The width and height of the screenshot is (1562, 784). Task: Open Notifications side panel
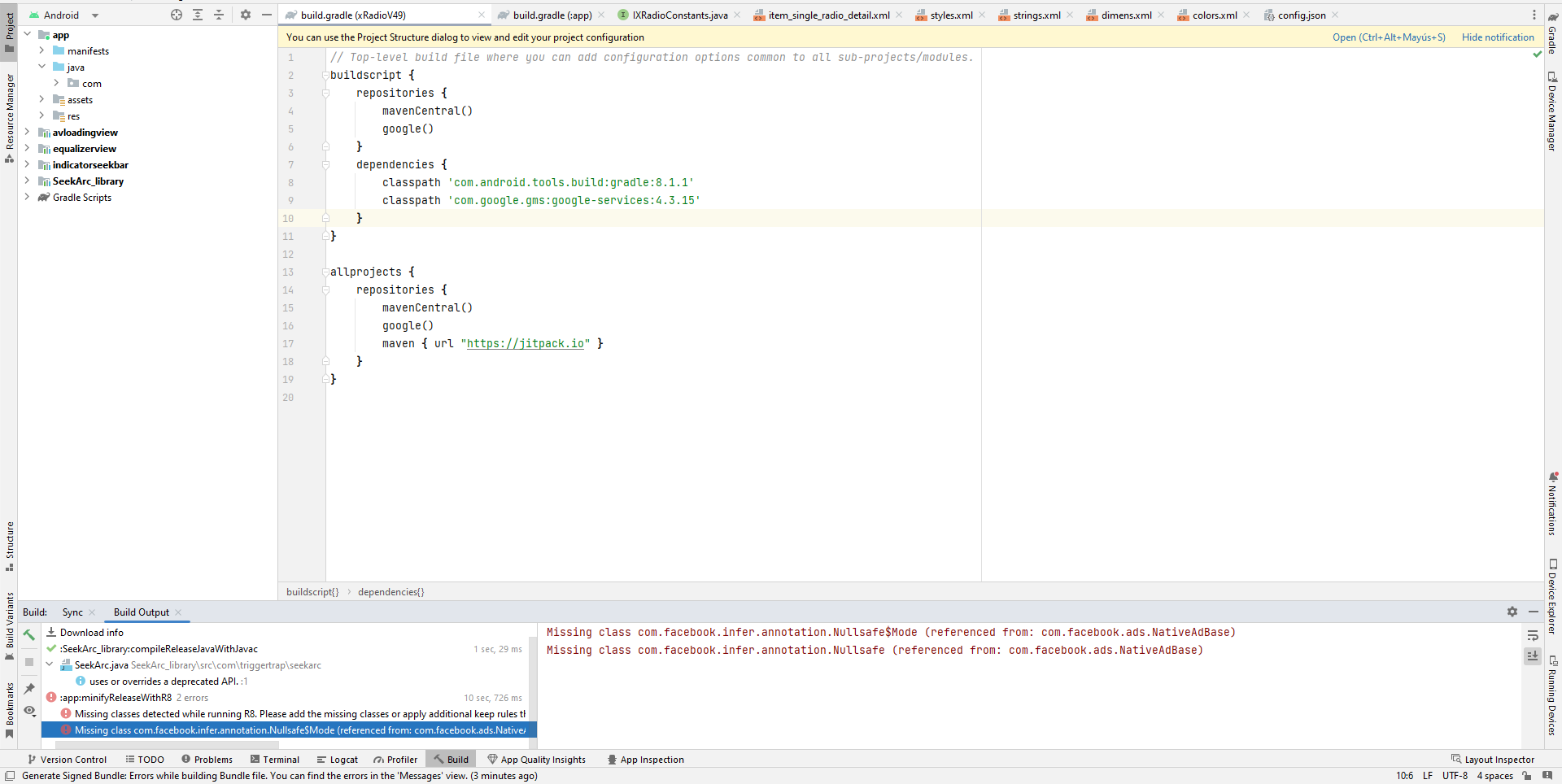(x=1553, y=503)
